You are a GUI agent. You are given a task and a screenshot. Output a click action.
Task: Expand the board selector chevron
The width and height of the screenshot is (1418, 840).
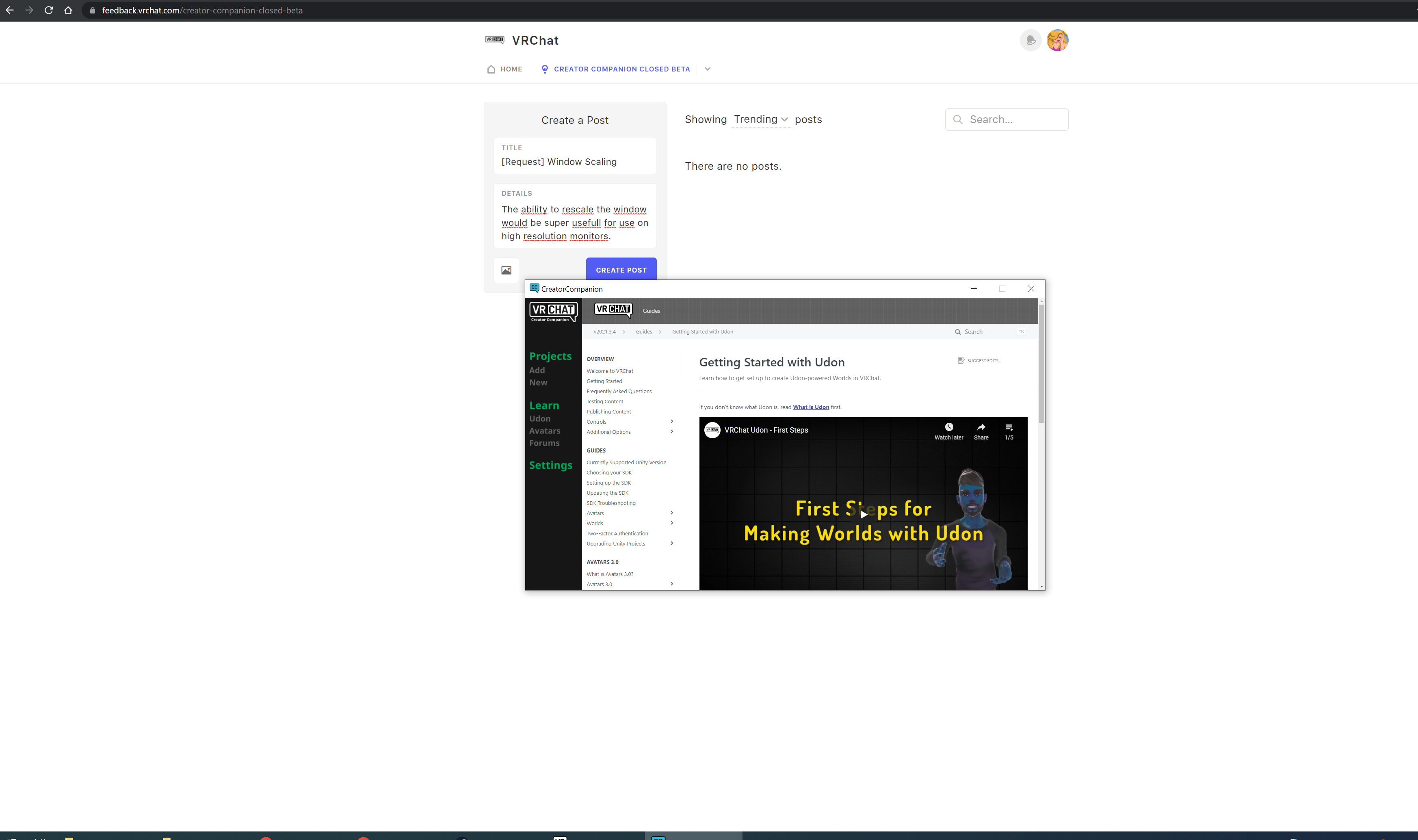coord(707,69)
